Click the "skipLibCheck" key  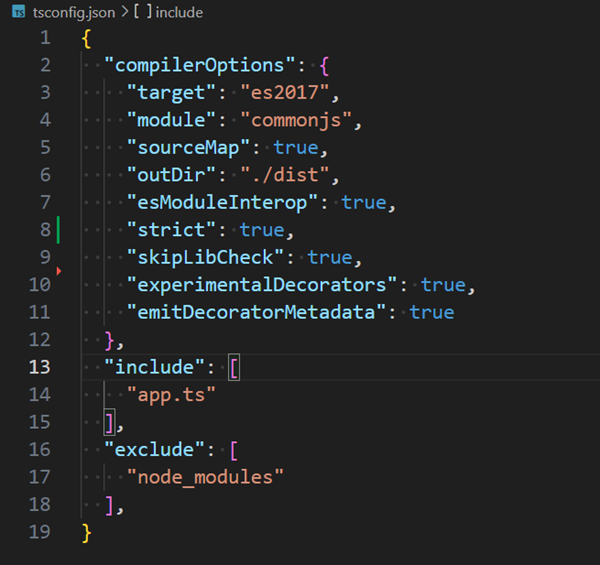[205, 257]
